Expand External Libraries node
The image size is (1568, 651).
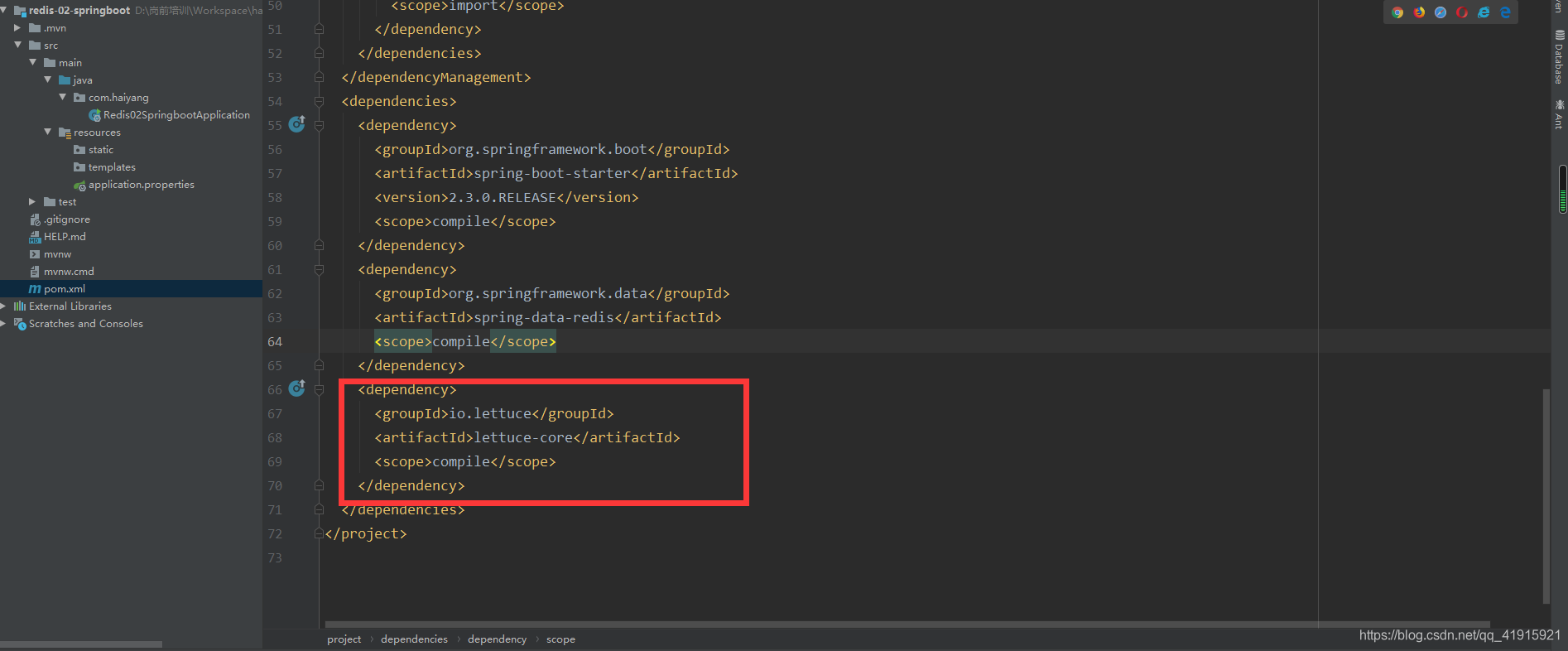4,306
